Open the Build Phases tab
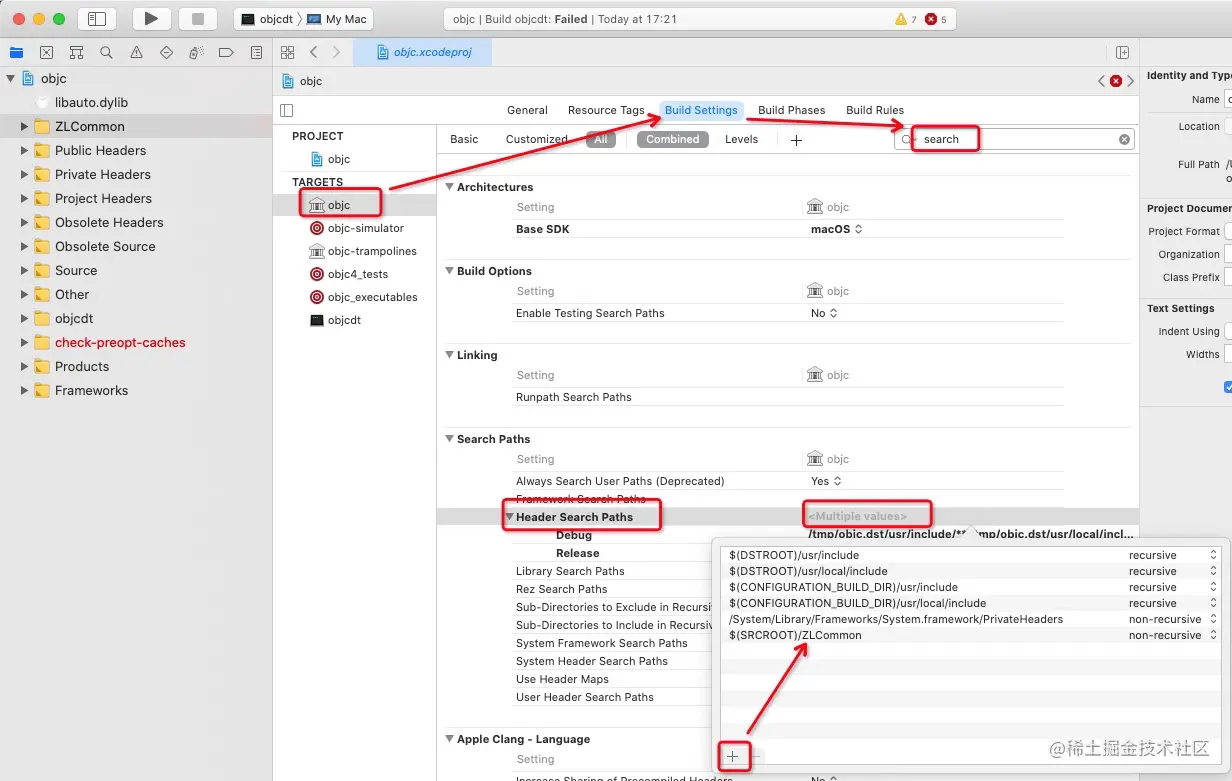The height and width of the screenshot is (781, 1232). pos(792,110)
